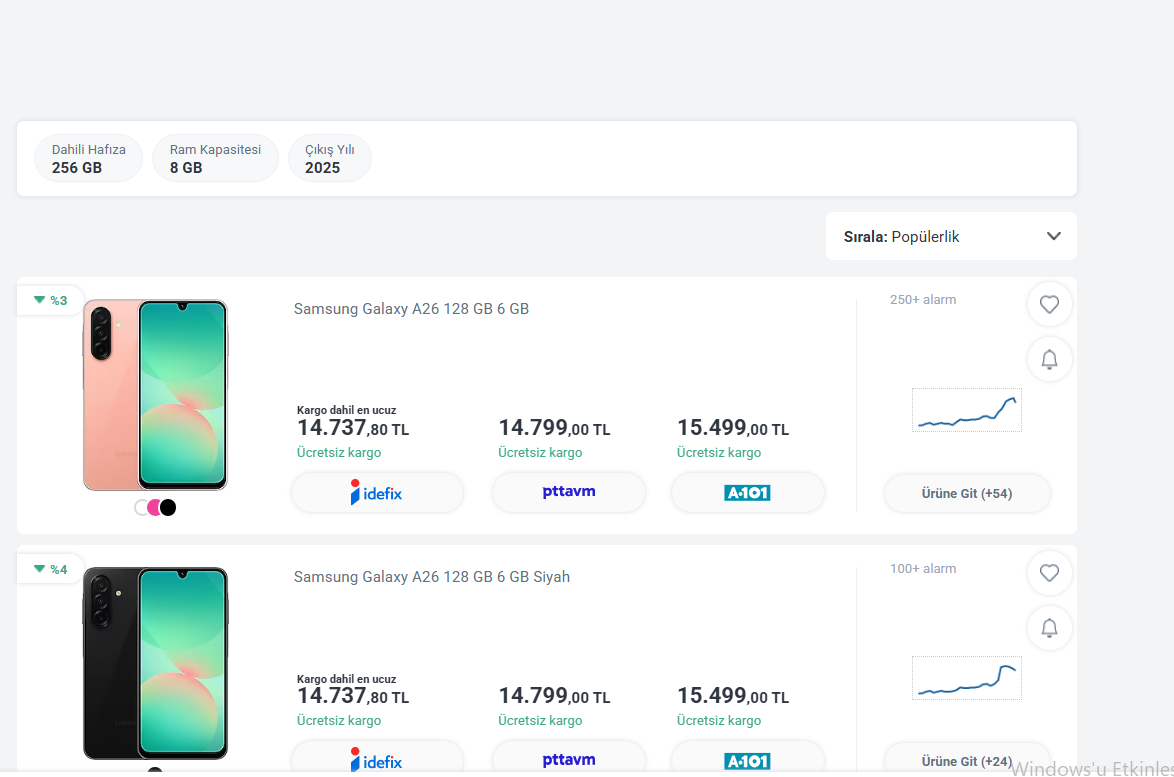Open idefix store offer for first Galaxy A26
Viewport: 1174px width, 777px height.
tap(377, 493)
